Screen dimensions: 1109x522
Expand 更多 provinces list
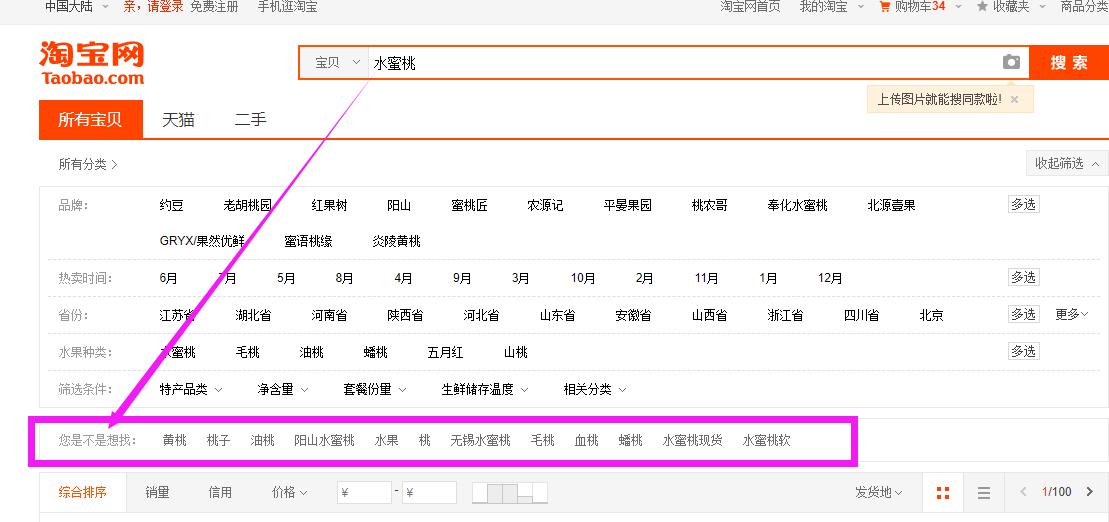1072,314
